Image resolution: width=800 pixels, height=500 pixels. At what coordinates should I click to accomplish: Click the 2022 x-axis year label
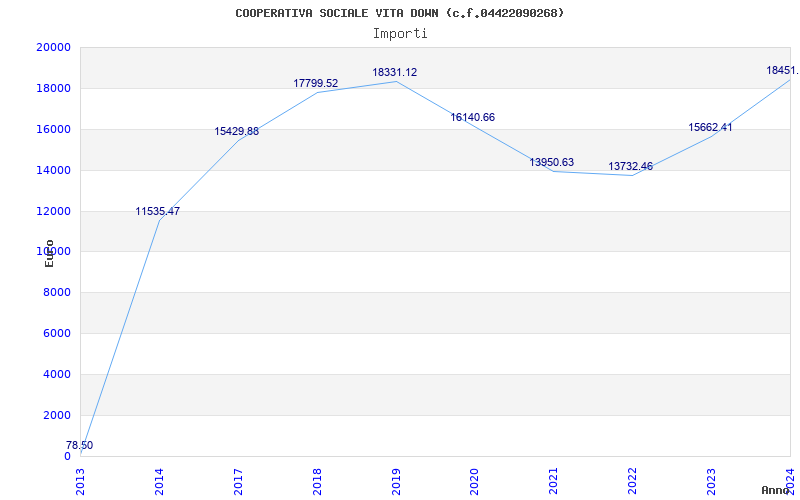tap(633, 481)
